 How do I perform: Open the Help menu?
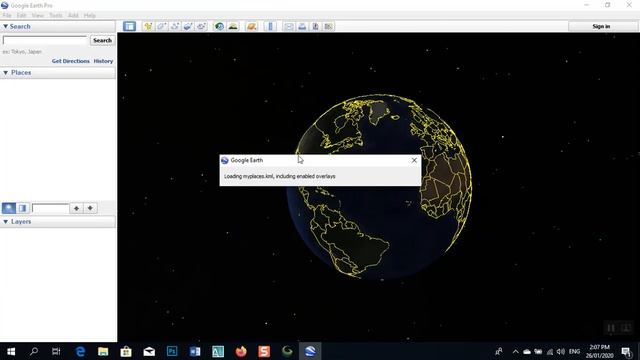click(89, 16)
